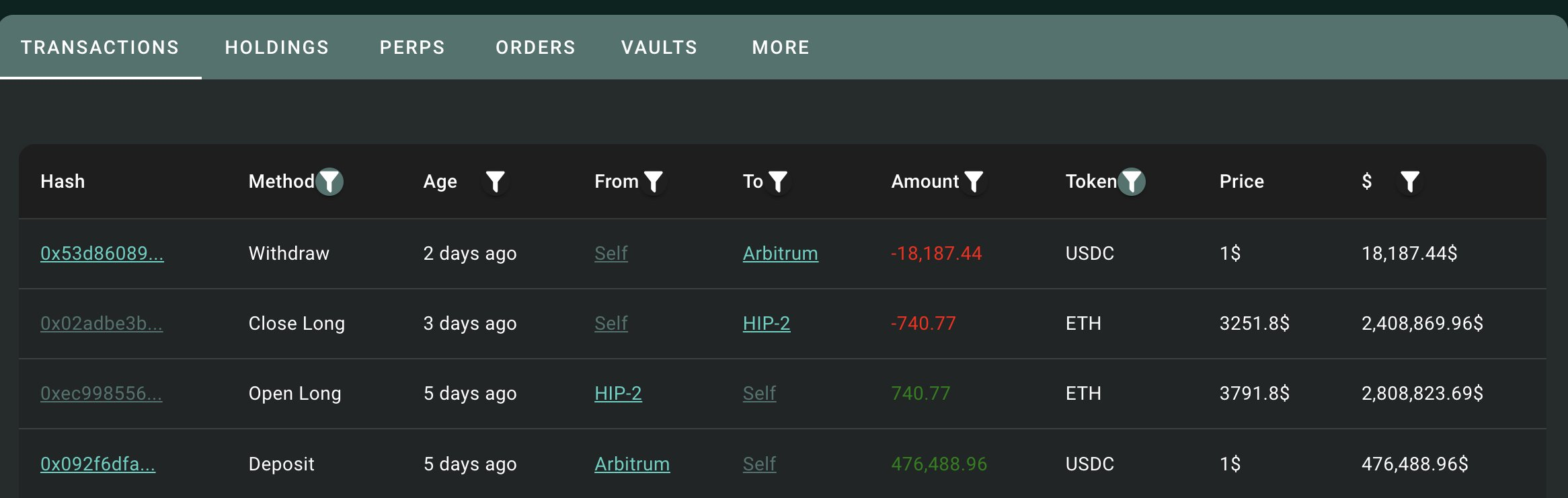This screenshot has height=498, width=1568.
Task: Go to the Vaults tab
Action: click(x=660, y=48)
